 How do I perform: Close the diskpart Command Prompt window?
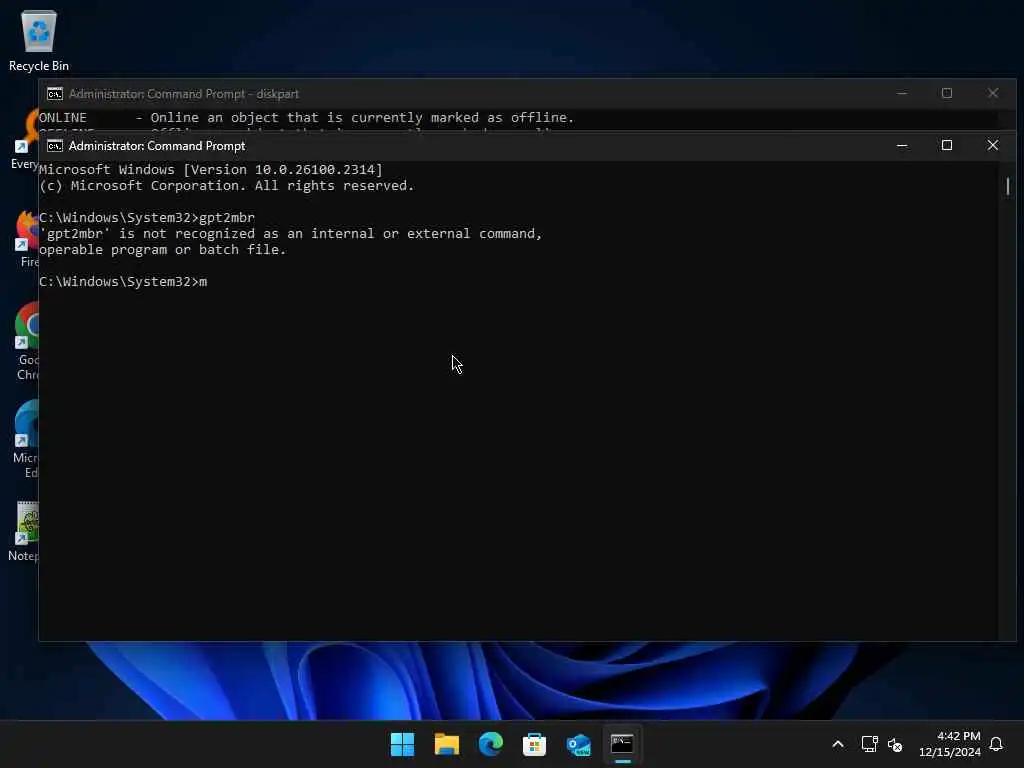tap(993, 93)
